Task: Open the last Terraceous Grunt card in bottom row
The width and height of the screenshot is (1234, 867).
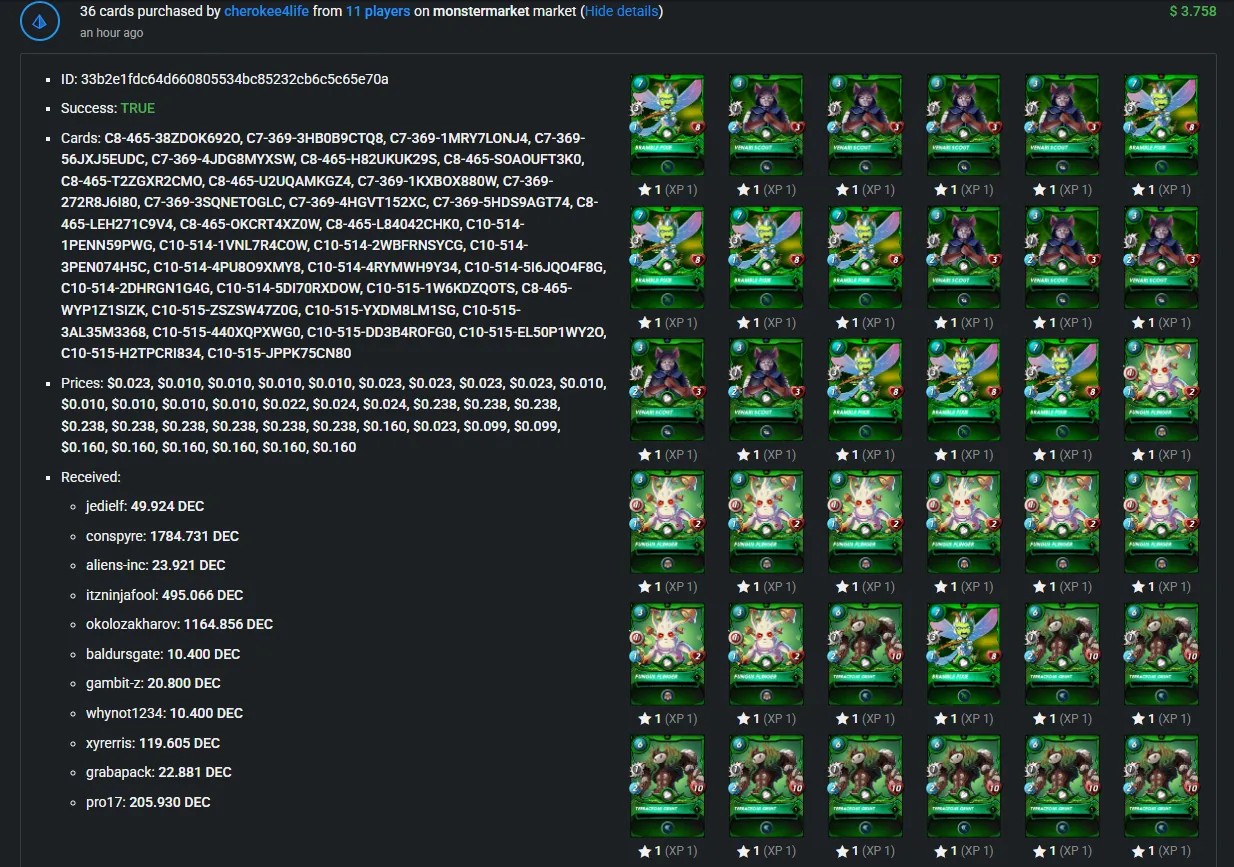Action: pyautogui.click(x=1161, y=786)
